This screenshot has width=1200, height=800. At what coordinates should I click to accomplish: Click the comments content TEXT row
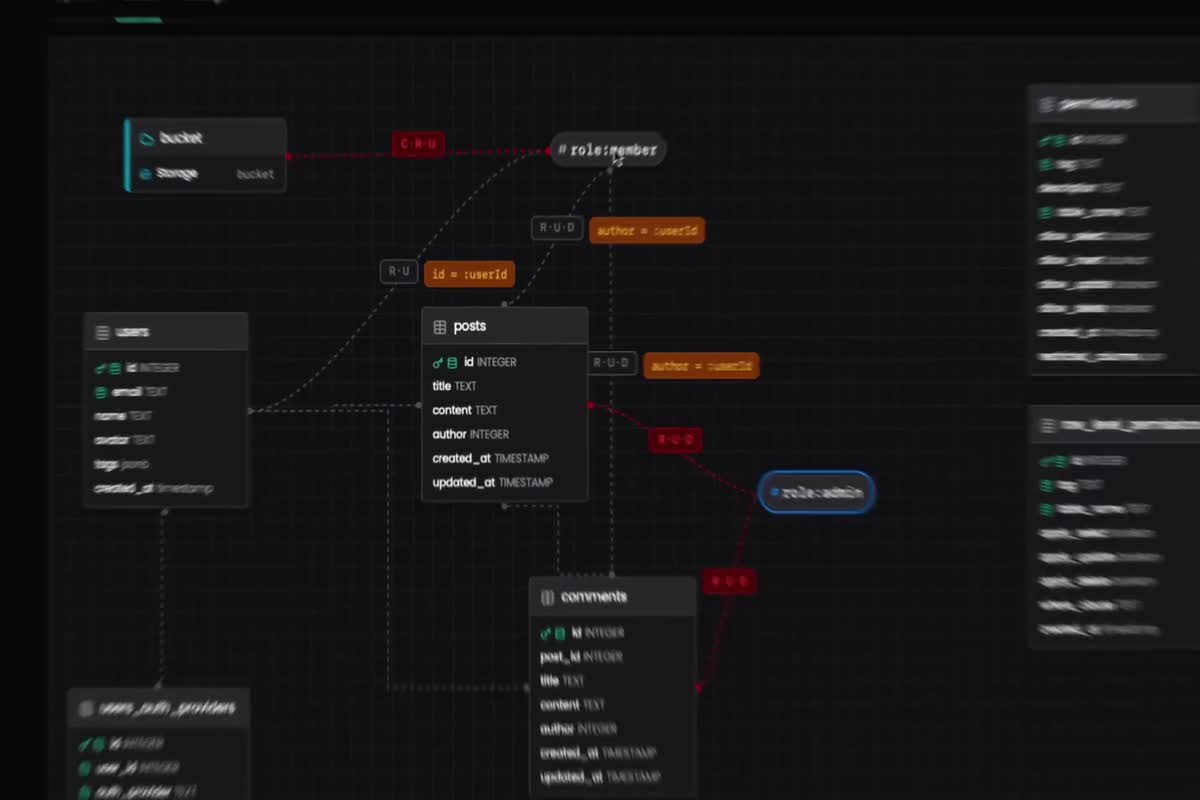(x=612, y=705)
